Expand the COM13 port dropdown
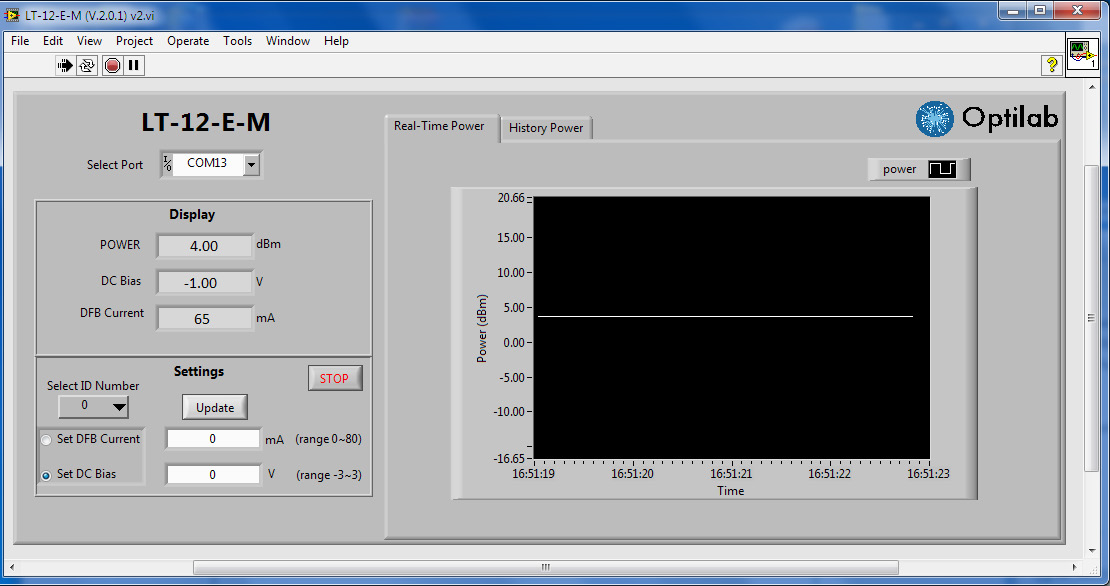This screenshot has height=586, width=1110. click(252, 164)
